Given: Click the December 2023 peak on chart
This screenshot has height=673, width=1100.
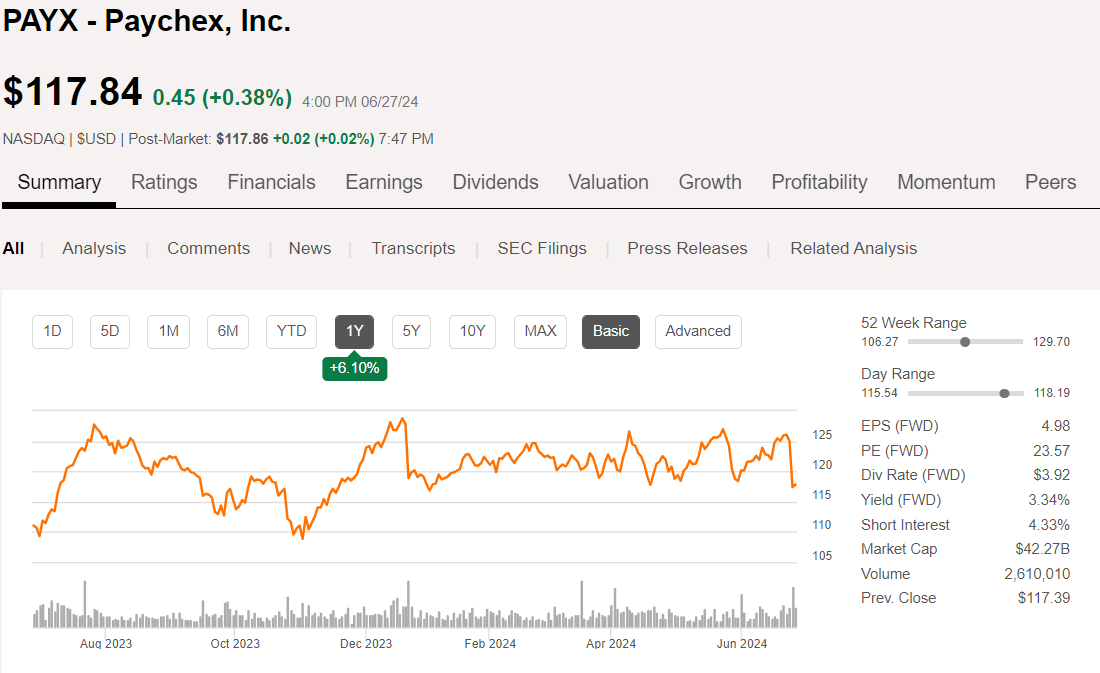Looking at the screenshot, I should [402, 419].
